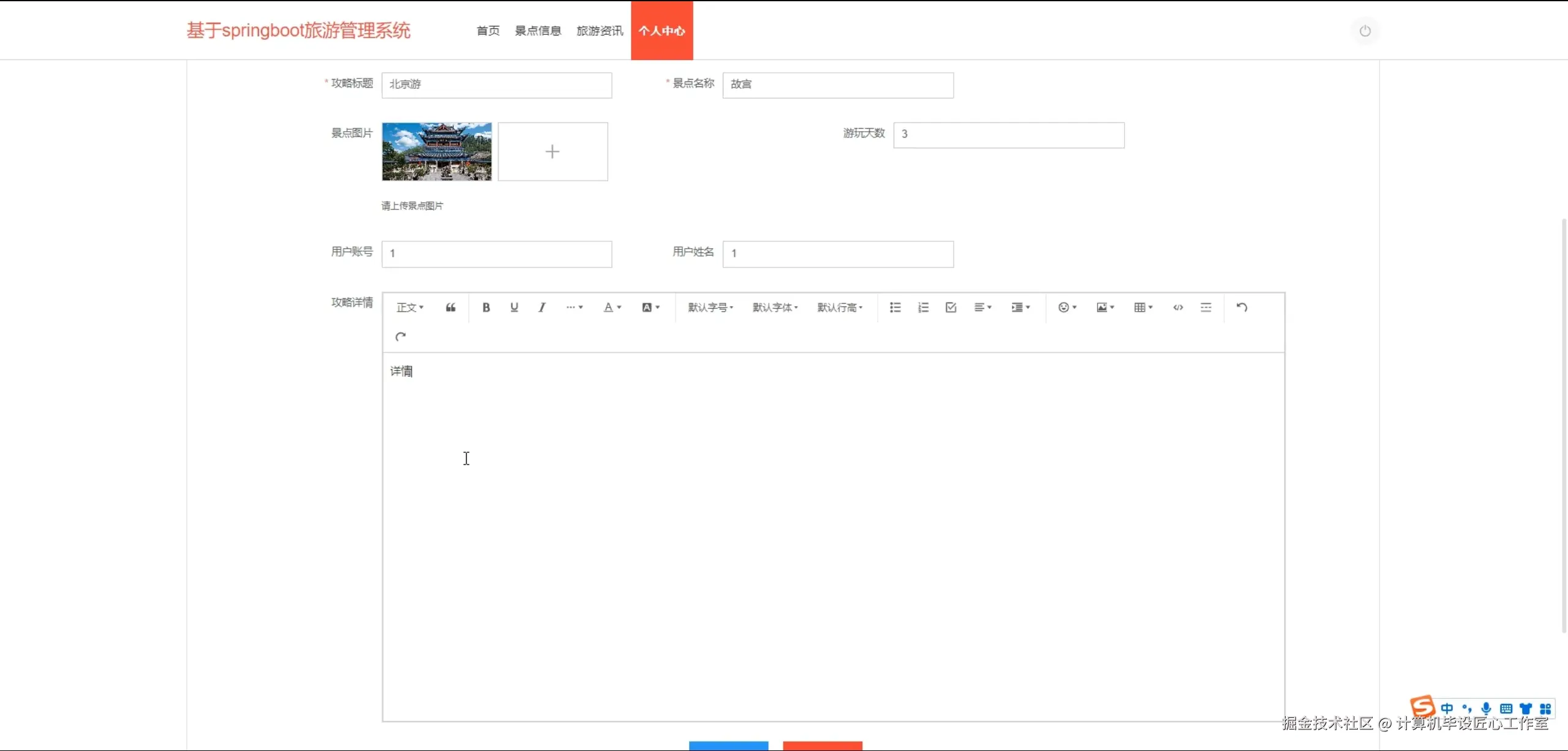Insert a todo checkbox item
The image size is (1568, 751).
(x=951, y=308)
